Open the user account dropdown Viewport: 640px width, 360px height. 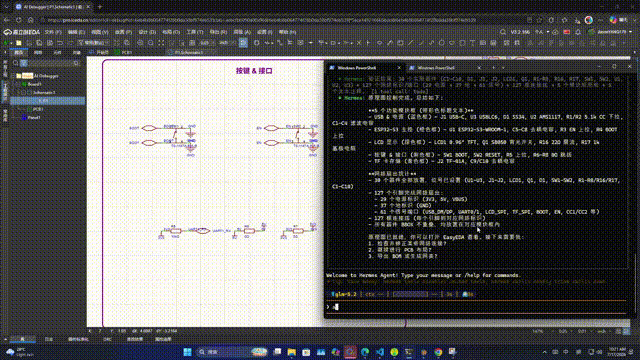(x=611, y=32)
